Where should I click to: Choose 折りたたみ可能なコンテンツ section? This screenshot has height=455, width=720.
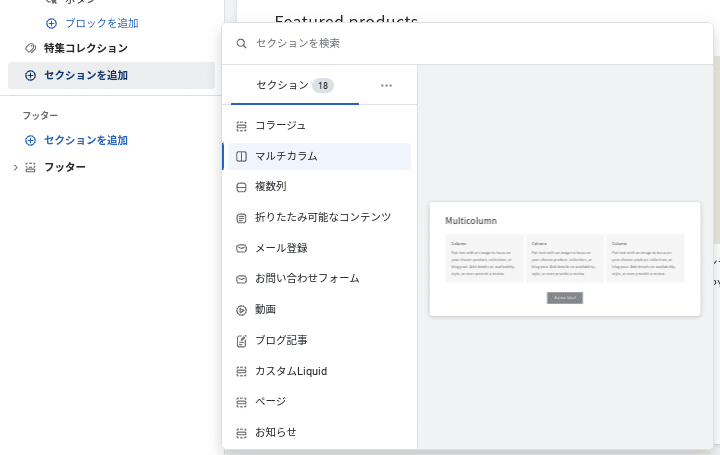[x=319, y=218]
